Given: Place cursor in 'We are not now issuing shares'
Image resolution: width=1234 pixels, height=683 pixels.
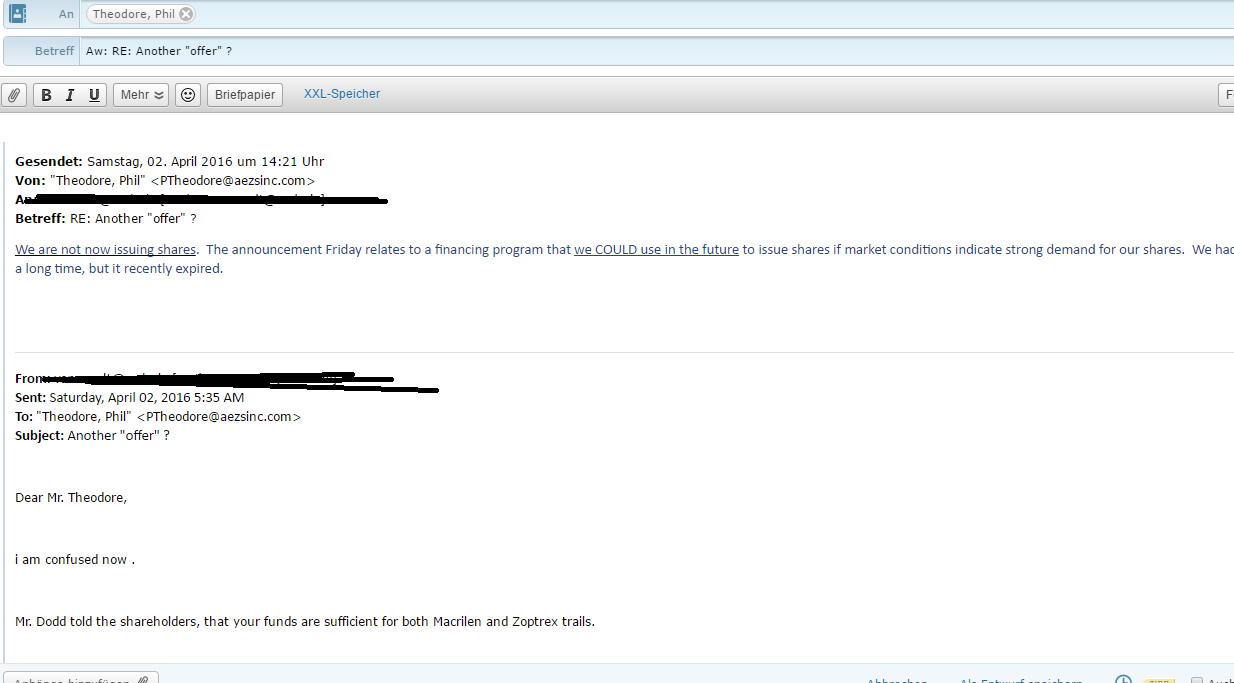Looking at the screenshot, I should pos(105,250).
